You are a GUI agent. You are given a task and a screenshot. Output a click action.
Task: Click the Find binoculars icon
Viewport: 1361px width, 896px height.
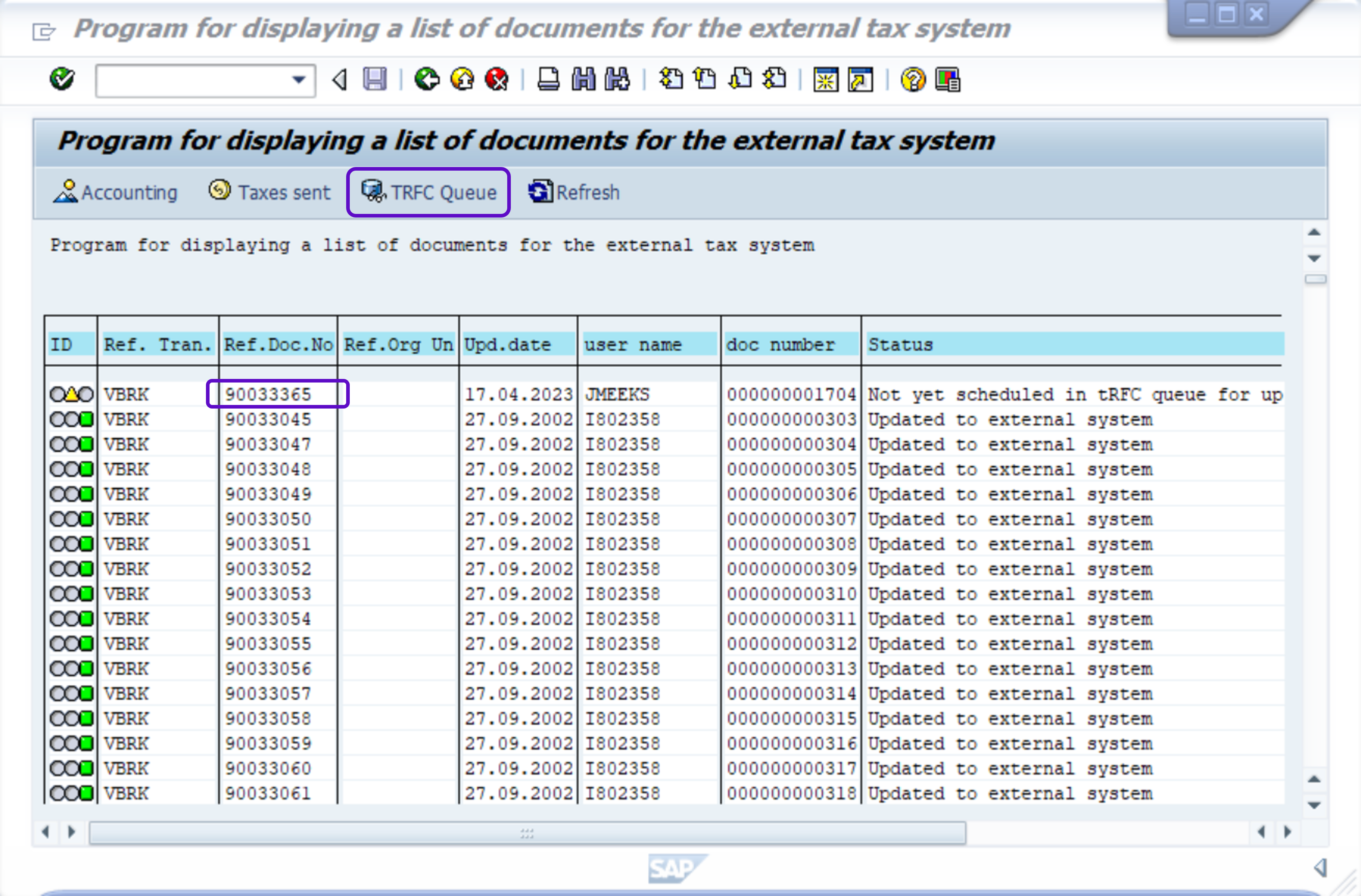pyautogui.click(x=583, y=79)
